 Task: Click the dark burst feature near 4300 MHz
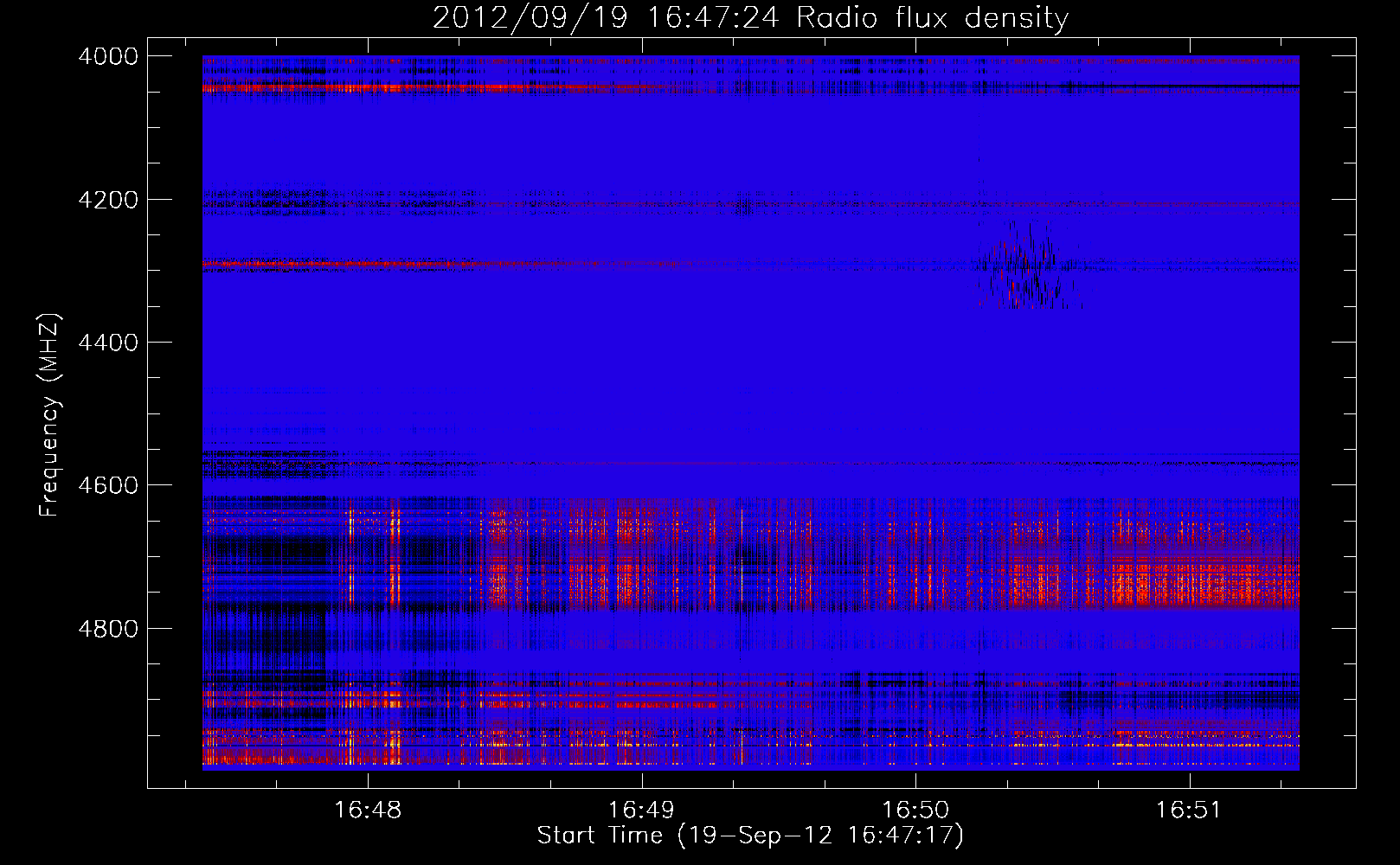point(1030,265)
